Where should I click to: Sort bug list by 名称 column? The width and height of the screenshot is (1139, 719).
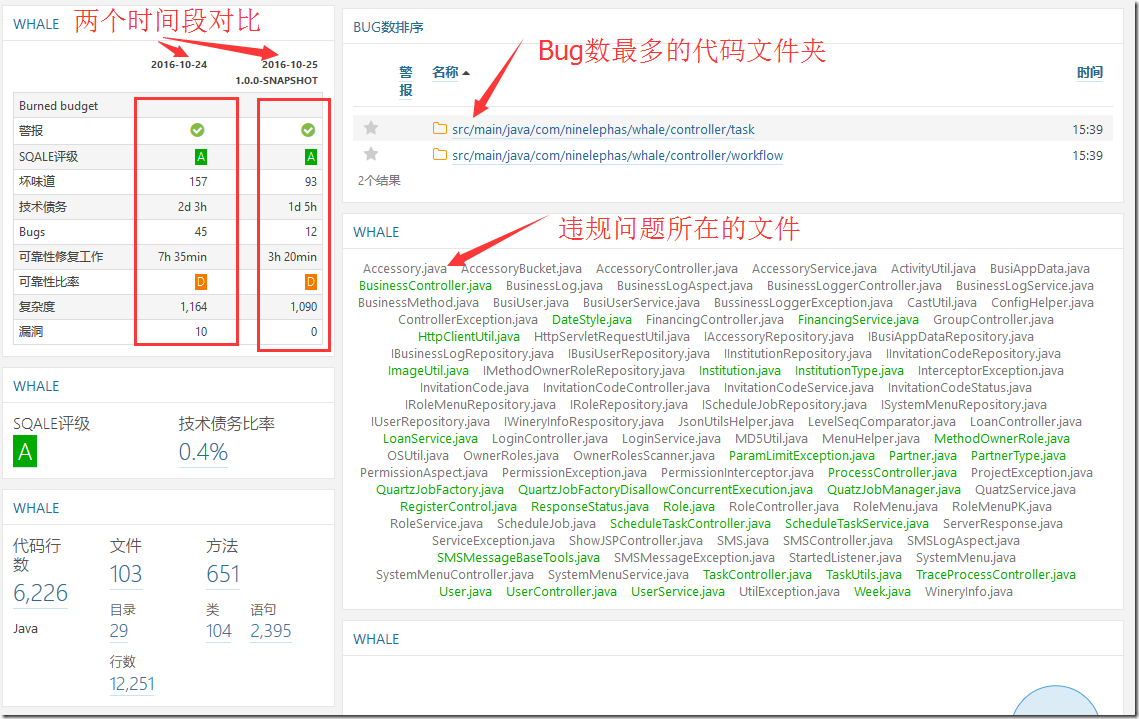coord(445,72)
